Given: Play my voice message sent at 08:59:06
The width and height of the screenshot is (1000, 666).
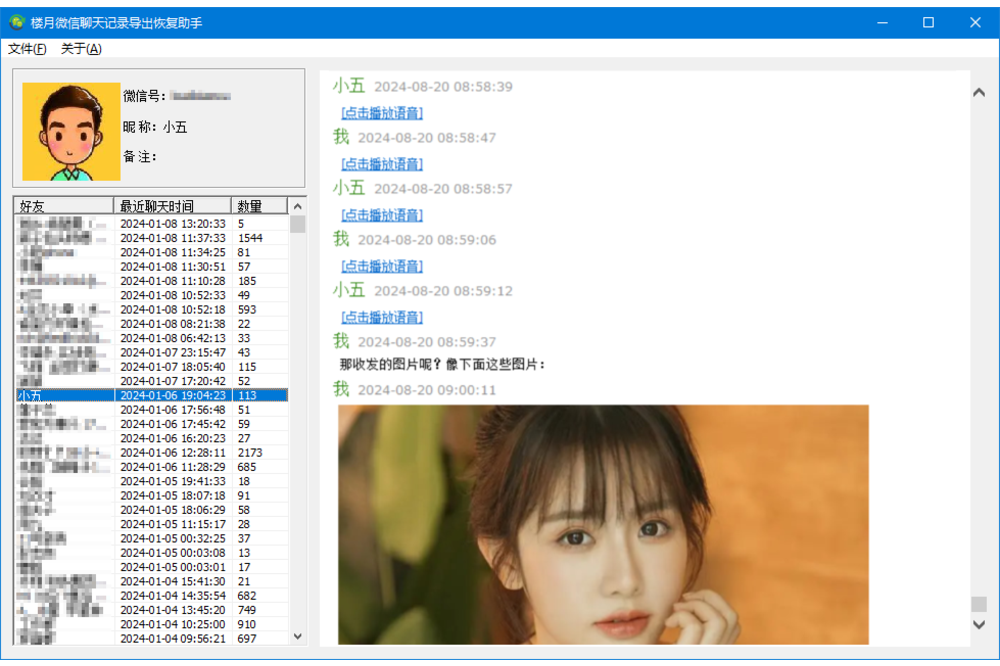Looking at the screenshot, I should 382,266.
